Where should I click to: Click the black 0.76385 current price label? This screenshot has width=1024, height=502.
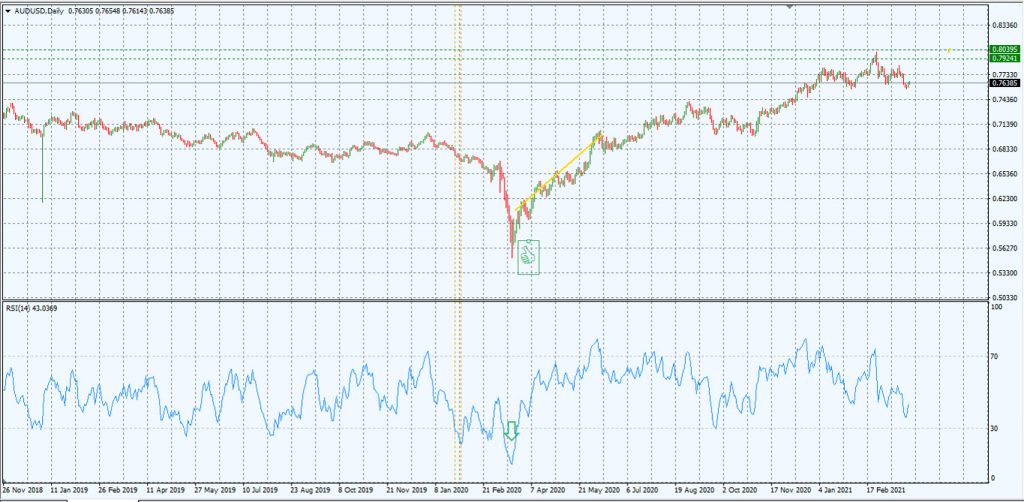tap(1003, 83)
